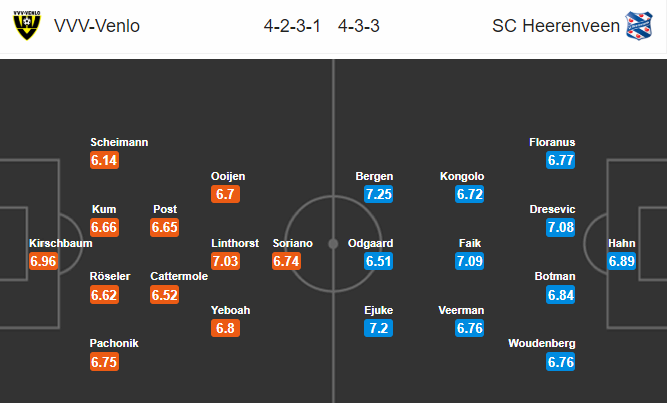This screenshot has width=667, height=403.
Task: Click Ejuke's 7.2 rating badge
Action: pos(379,328)
